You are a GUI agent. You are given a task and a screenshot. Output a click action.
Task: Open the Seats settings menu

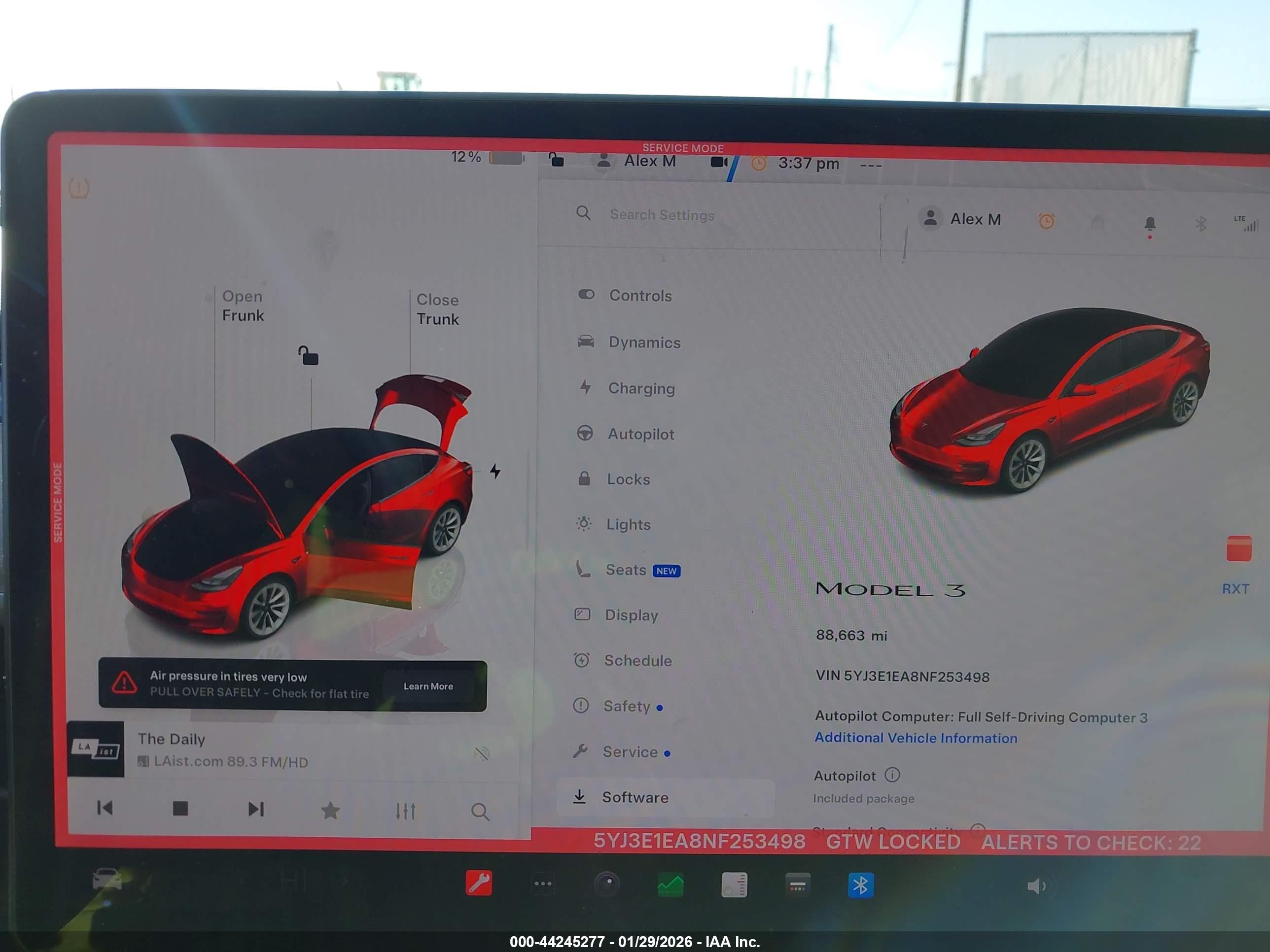point(628,570)
